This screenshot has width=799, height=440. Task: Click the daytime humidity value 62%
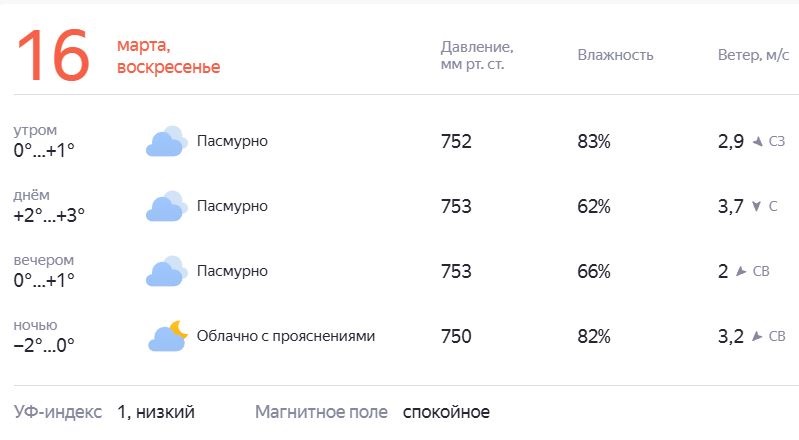pyautogui.click(x=594, y=206)
